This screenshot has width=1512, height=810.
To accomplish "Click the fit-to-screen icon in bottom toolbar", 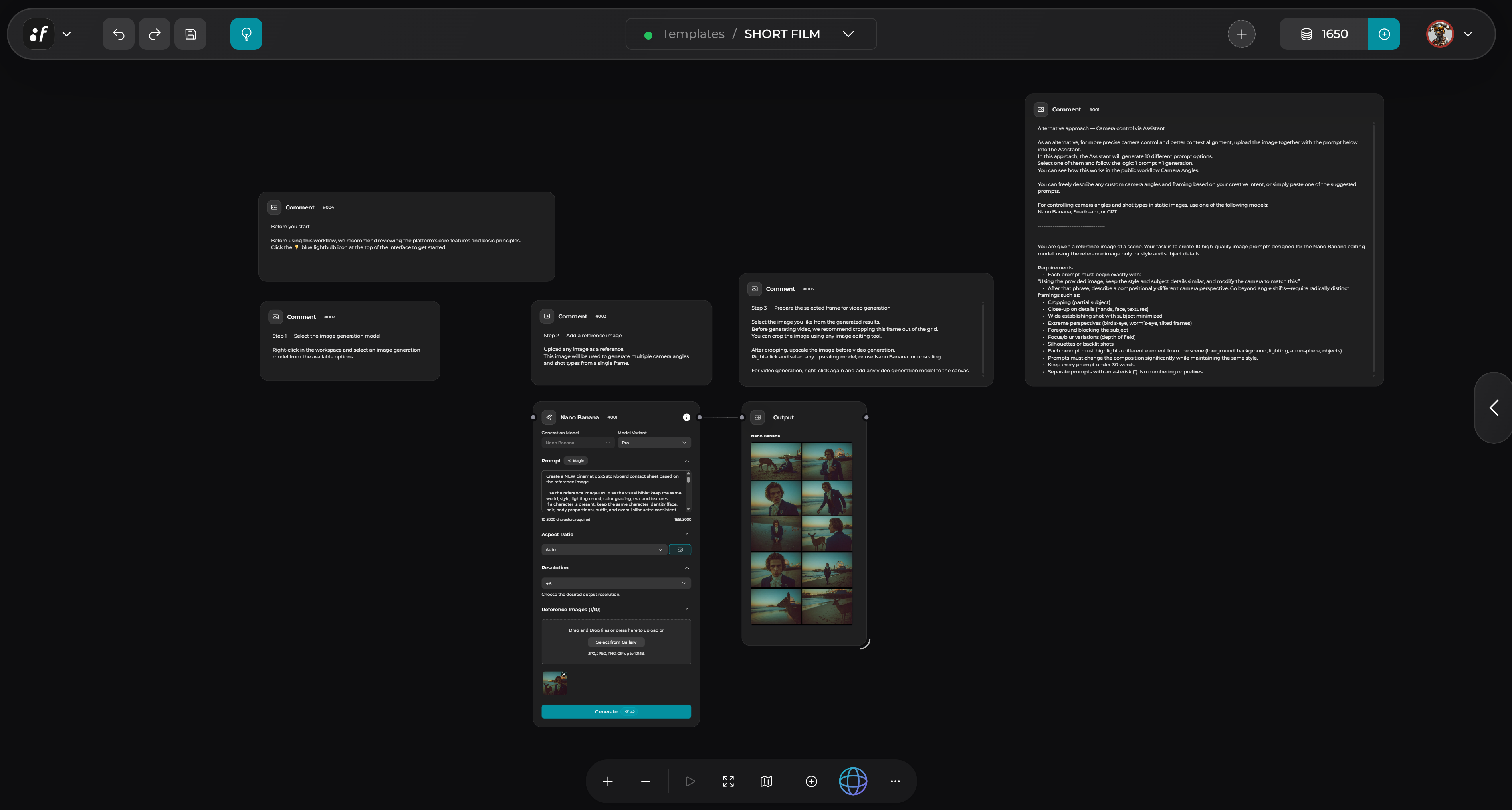I will click(728, 781).
